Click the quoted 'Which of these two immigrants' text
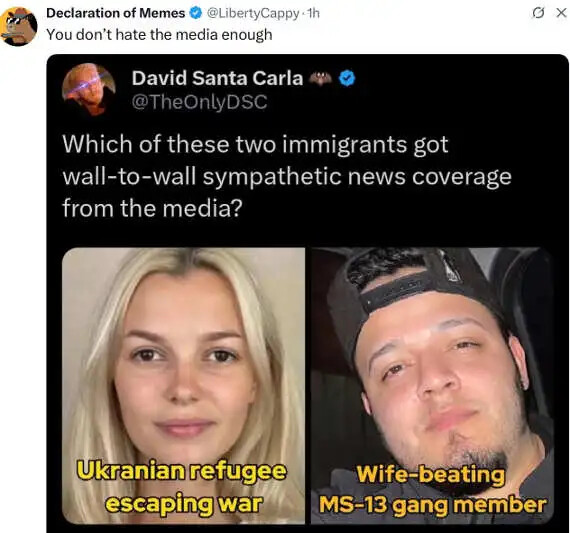 pos(287,176)
